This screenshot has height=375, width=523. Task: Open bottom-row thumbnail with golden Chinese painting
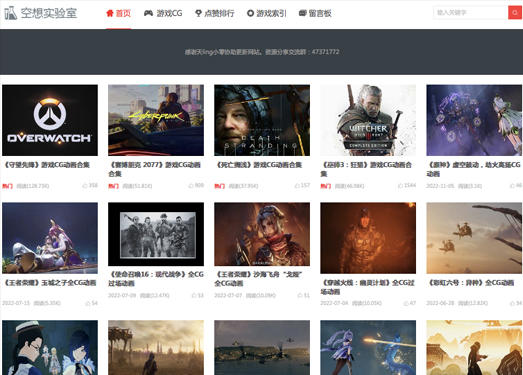click(474, 348)
